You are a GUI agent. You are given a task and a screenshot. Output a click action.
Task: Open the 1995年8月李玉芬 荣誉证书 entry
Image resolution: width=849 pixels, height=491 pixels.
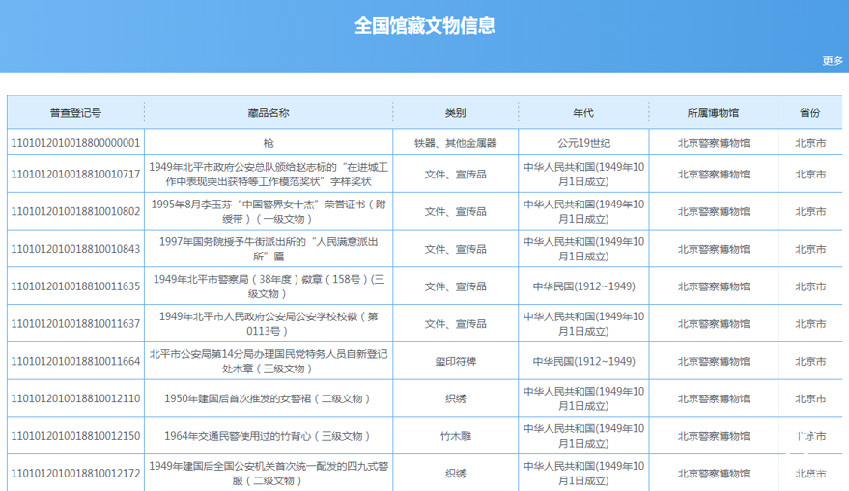pos(268,211)
